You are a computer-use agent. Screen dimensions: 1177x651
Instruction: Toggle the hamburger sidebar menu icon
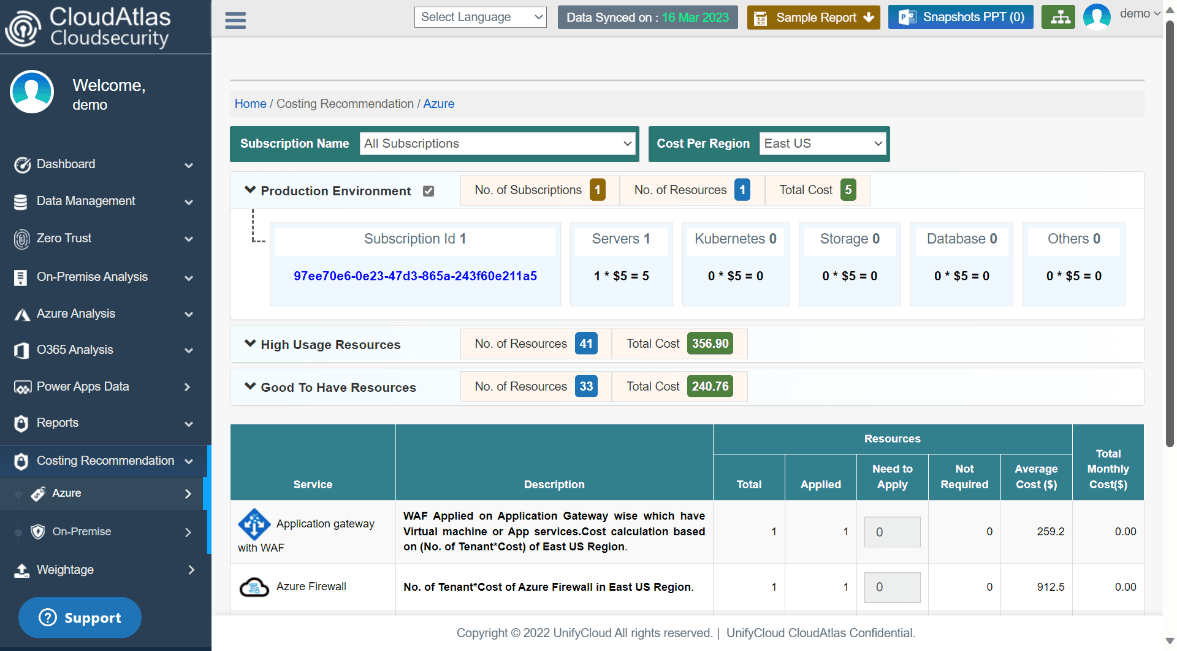pyautogui.click(x=235, y=20)
